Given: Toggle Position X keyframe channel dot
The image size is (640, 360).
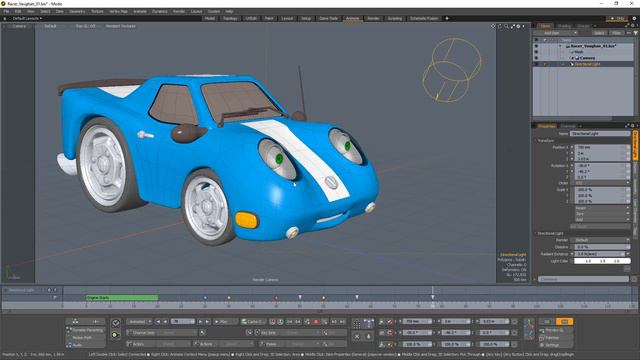Looking at the screenshot, I should [x=572, y=147].
